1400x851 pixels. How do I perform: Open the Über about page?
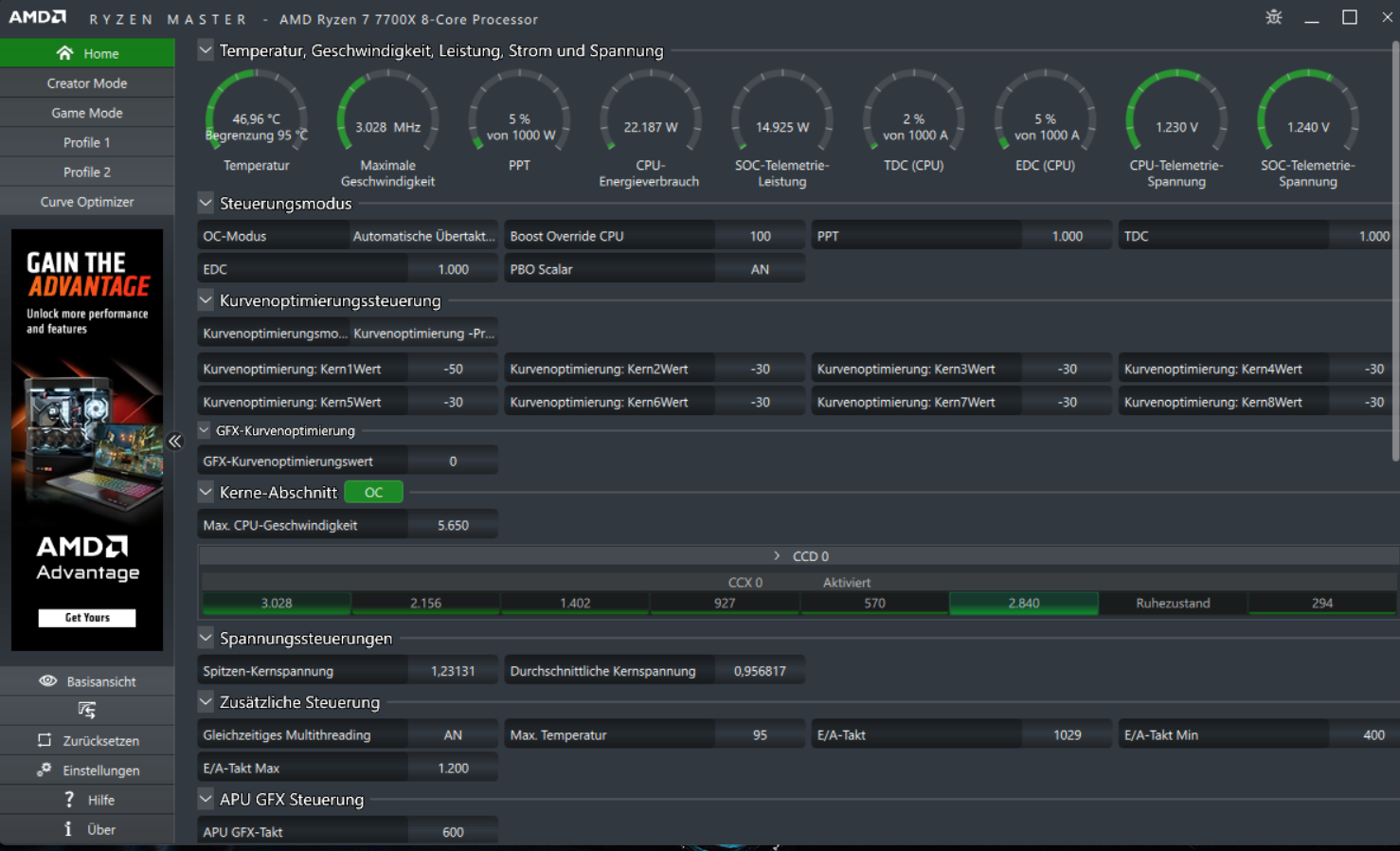pos(87,828)
